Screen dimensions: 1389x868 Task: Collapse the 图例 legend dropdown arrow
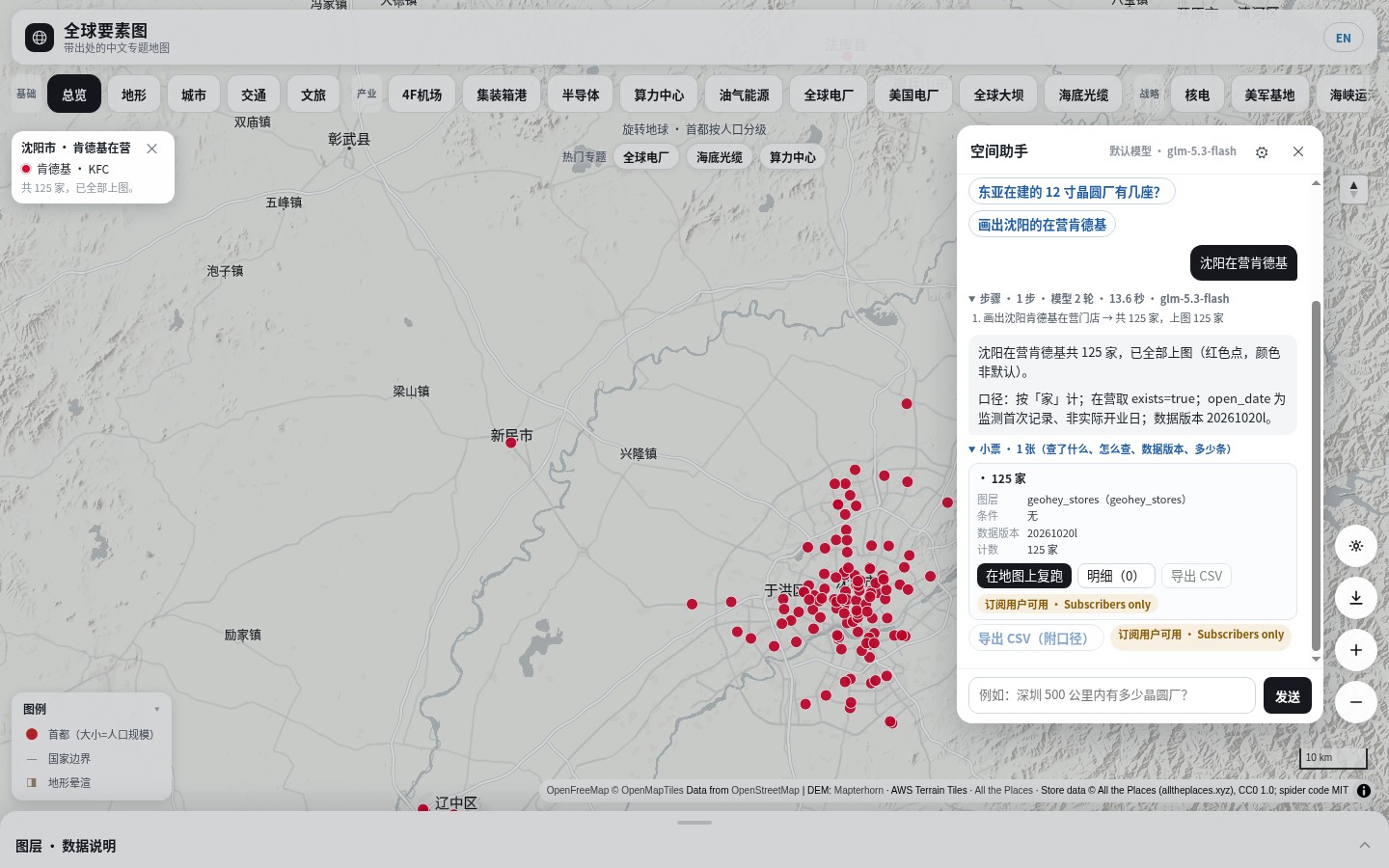(157, 709)
